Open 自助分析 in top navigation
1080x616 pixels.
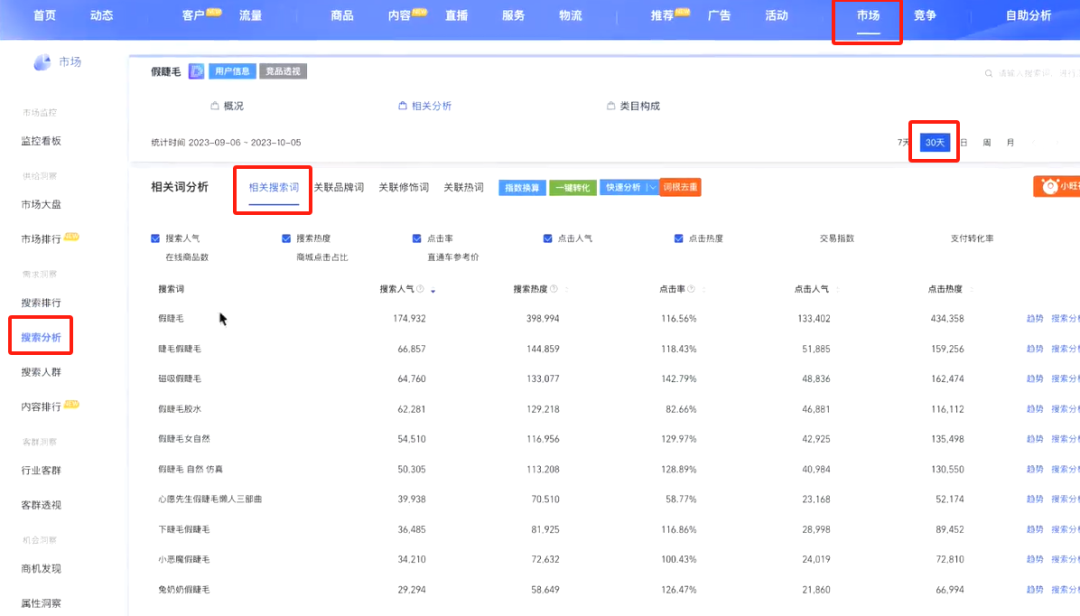point(1028,16)
